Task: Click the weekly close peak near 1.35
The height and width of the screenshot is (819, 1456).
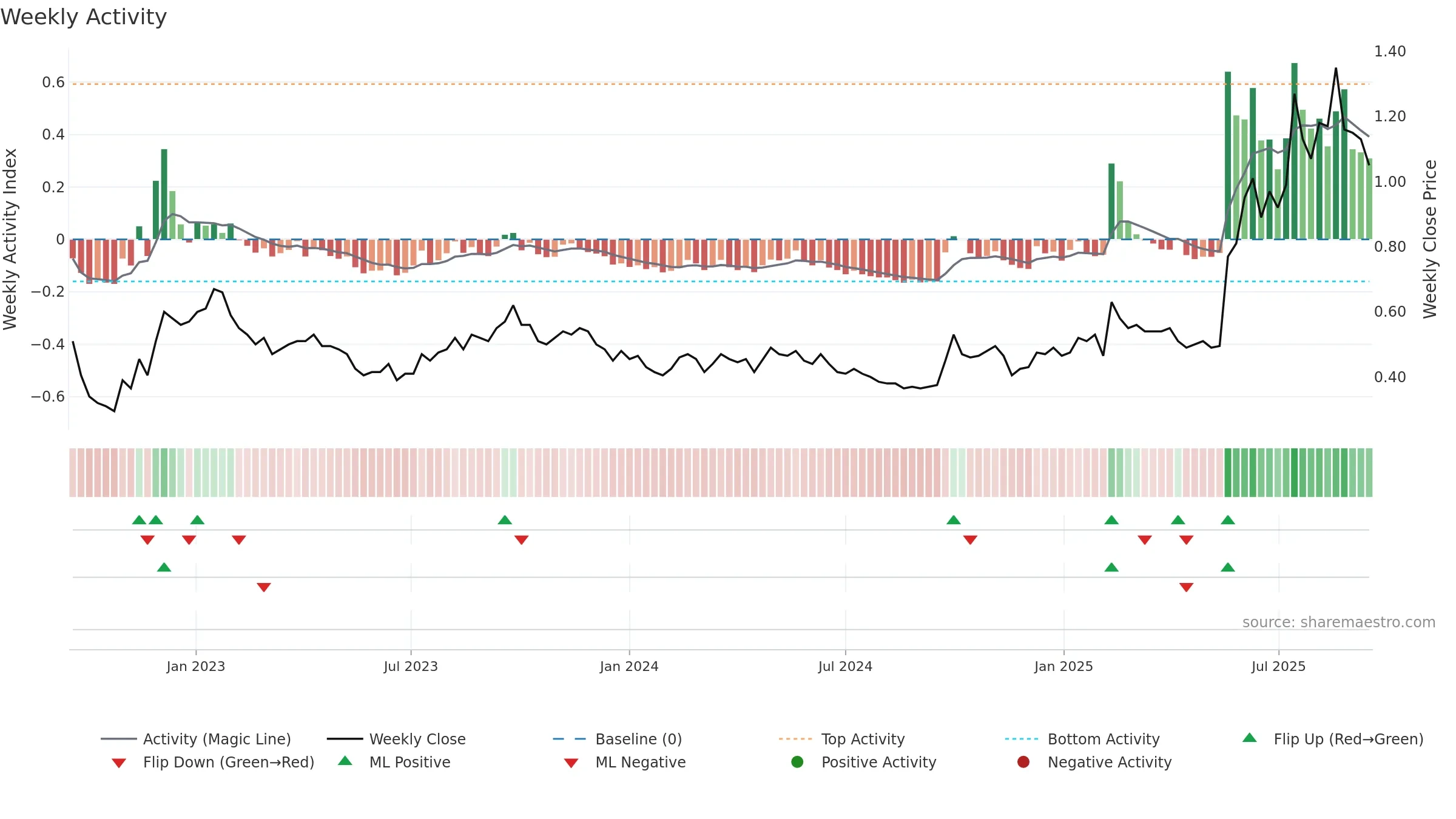Action: (x=1336, y=69)
